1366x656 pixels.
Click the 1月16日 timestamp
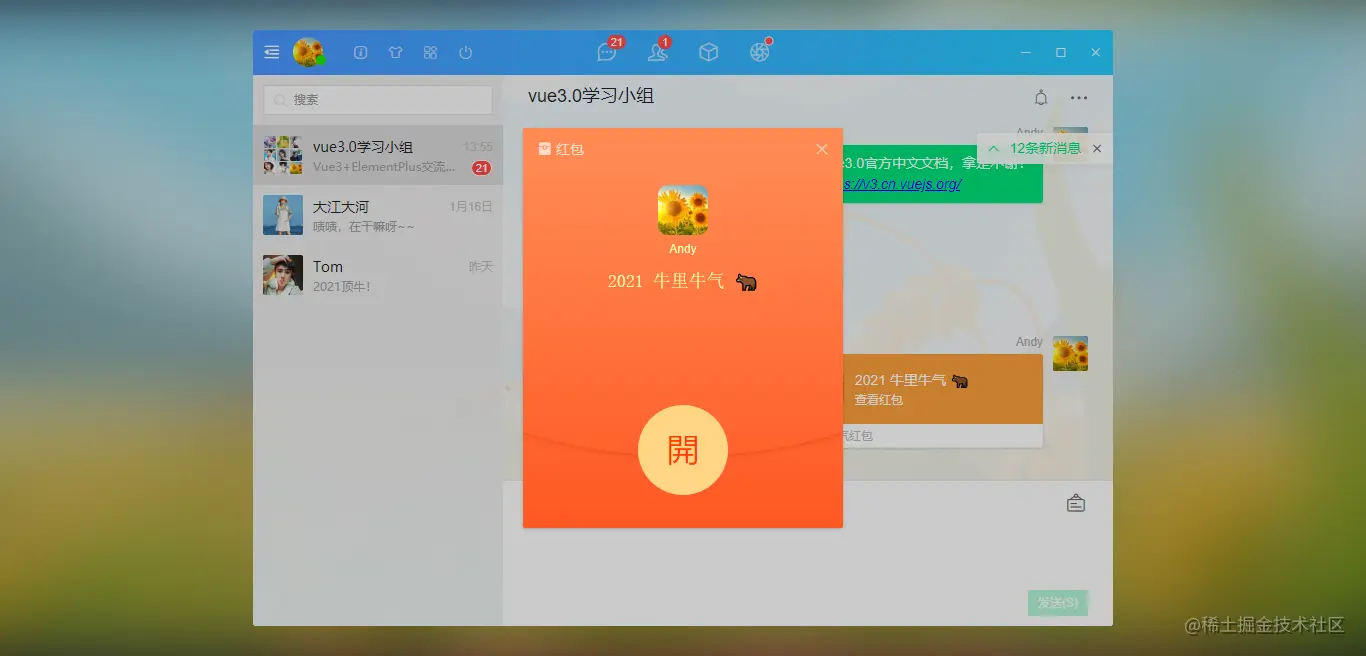(471, 207)
